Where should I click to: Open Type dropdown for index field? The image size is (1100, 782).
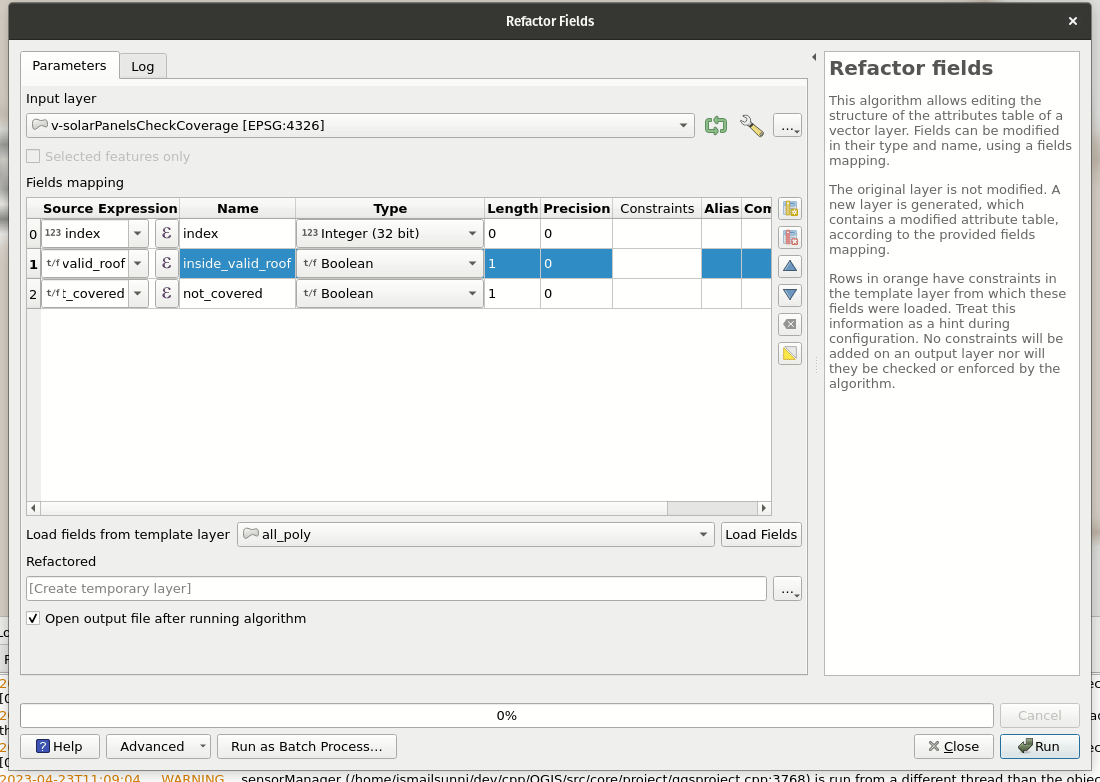click(472, 234)
